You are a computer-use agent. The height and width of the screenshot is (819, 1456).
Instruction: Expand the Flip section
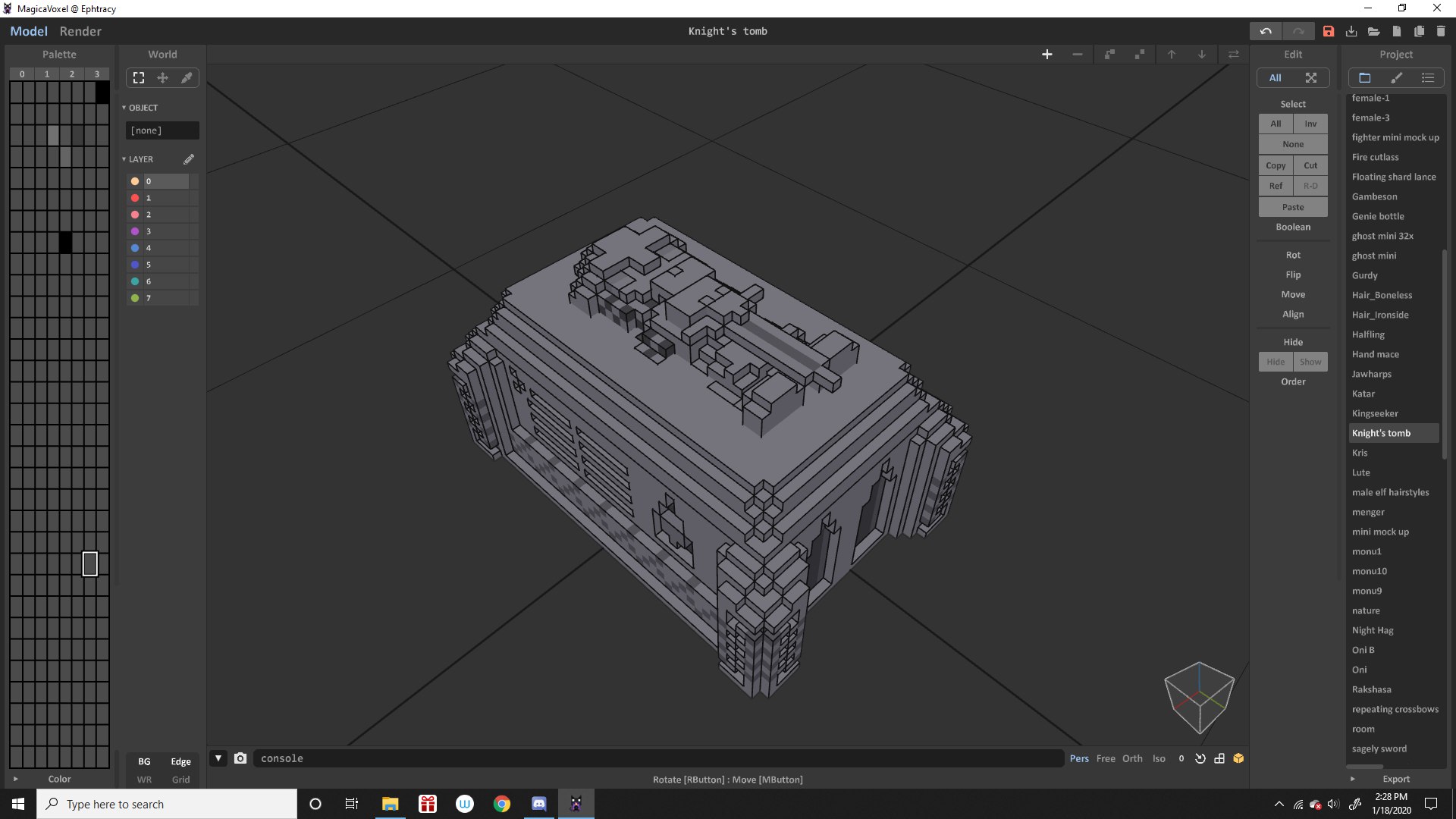click(x=1293, y=275)
